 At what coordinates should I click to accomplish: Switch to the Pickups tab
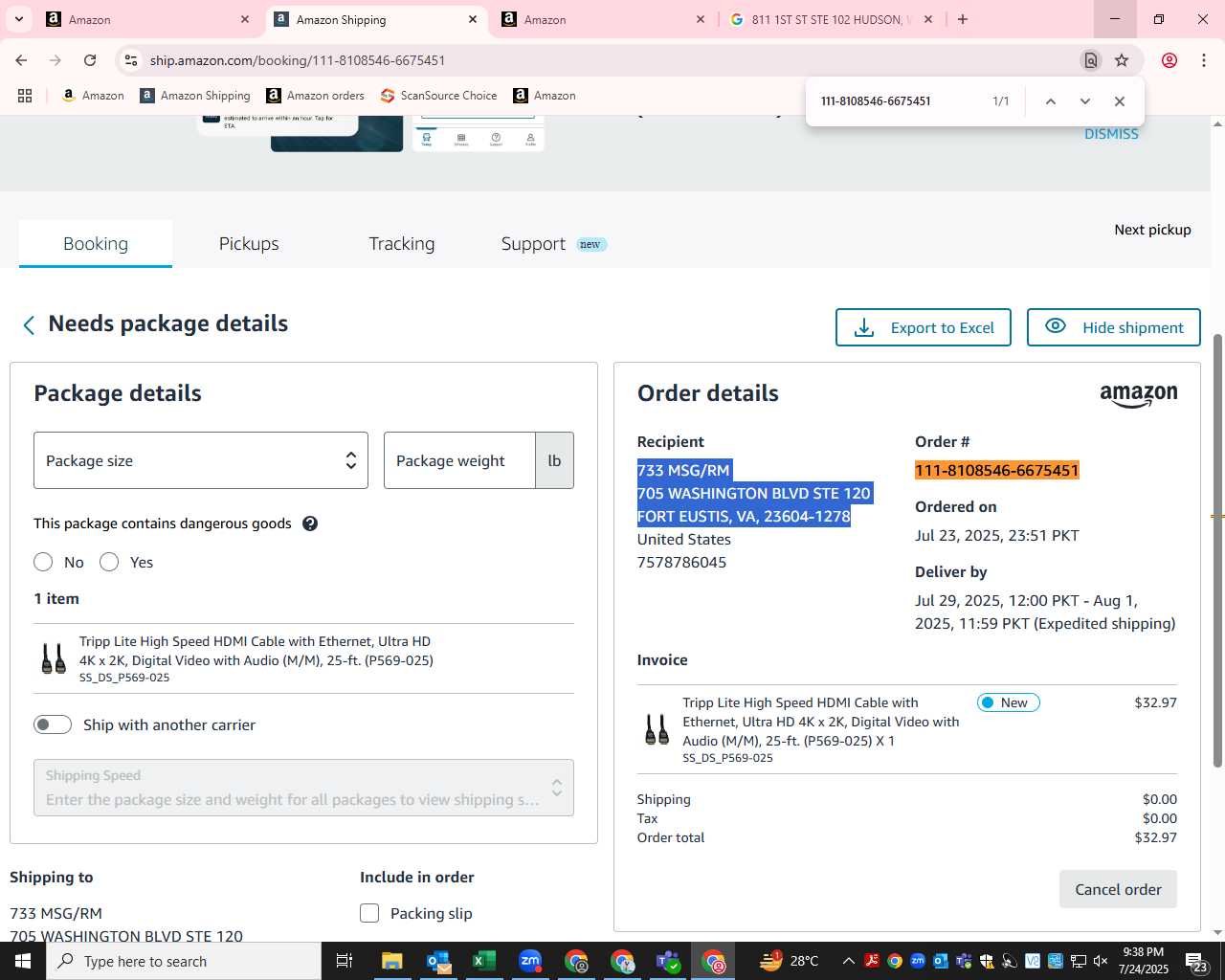pyautogui.click(x=249, y=244)
